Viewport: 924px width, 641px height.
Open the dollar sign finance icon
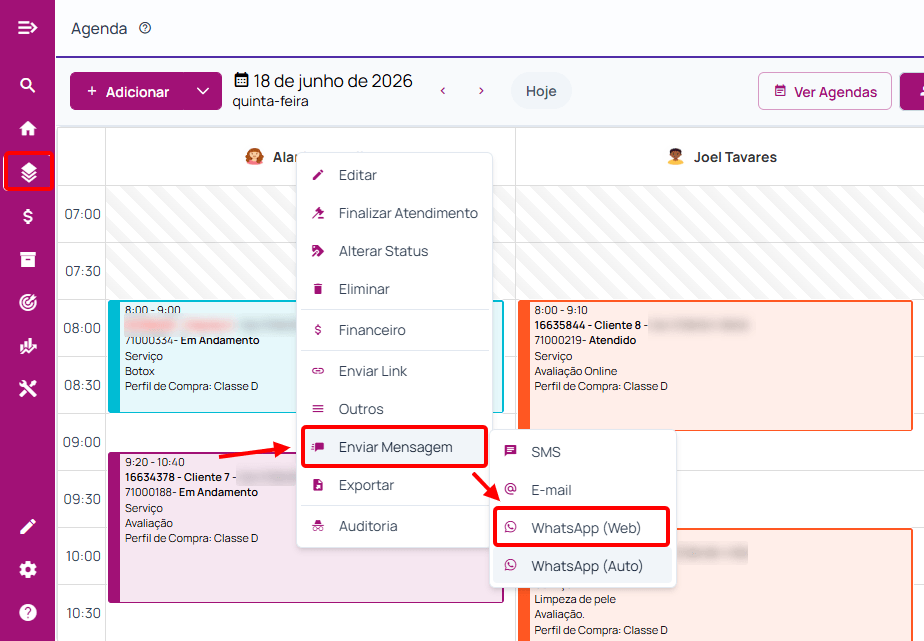coord(28,216)
